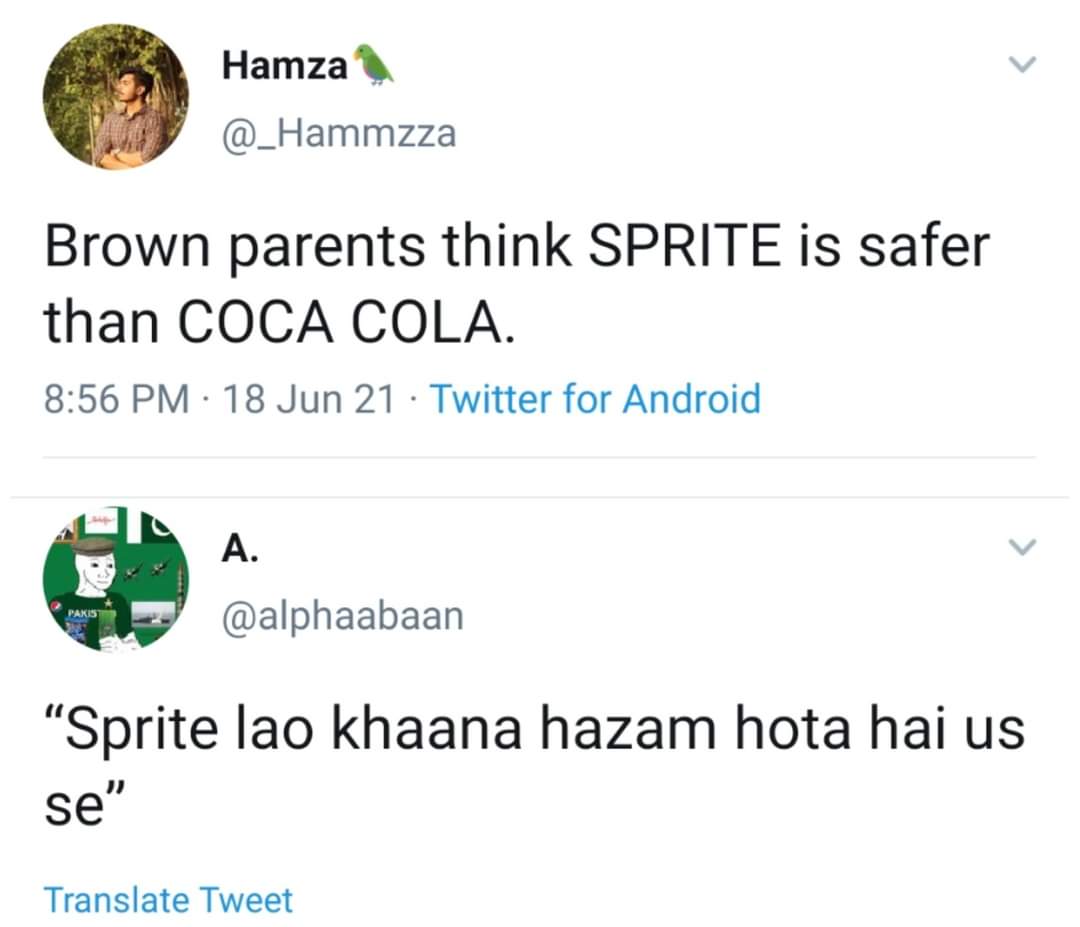Open Twitter for Android source link
Screen dimensions: 1080x927
click(595, 398)
